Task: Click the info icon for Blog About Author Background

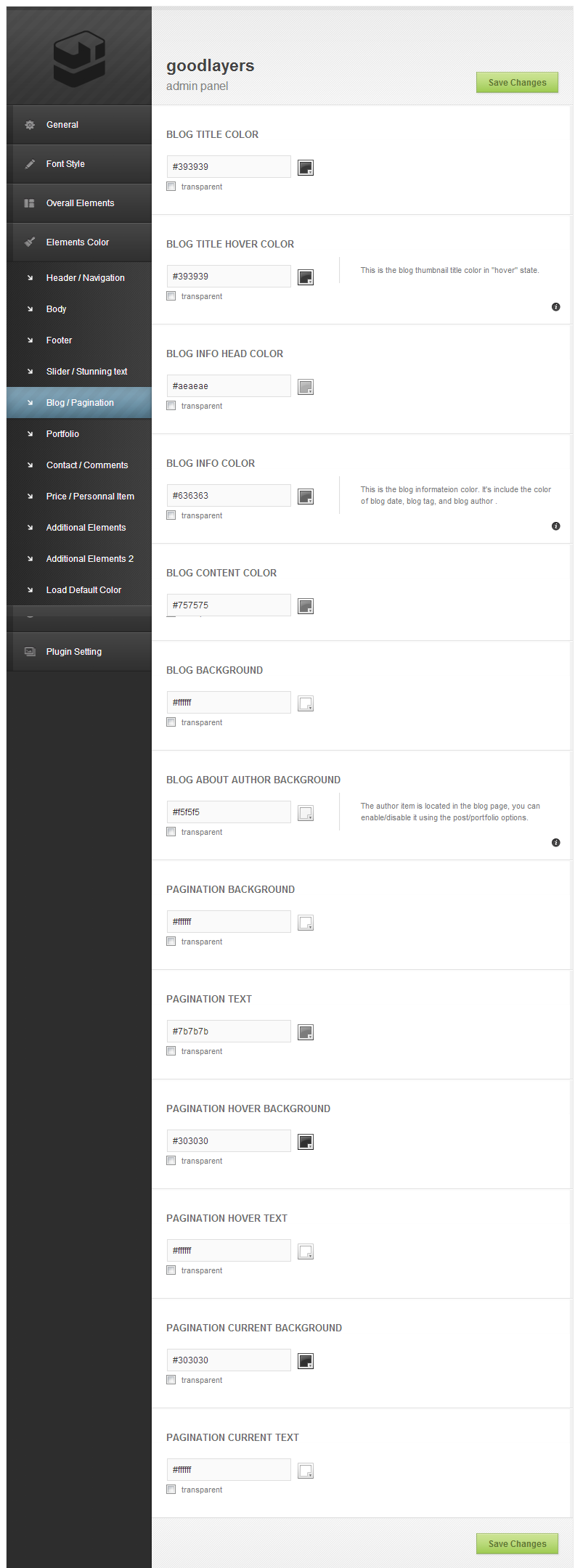Action: tap(556, 843)
